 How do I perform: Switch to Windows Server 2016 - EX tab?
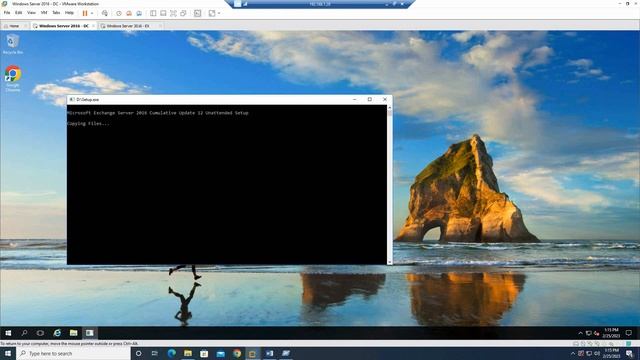(x=128, y=26)
